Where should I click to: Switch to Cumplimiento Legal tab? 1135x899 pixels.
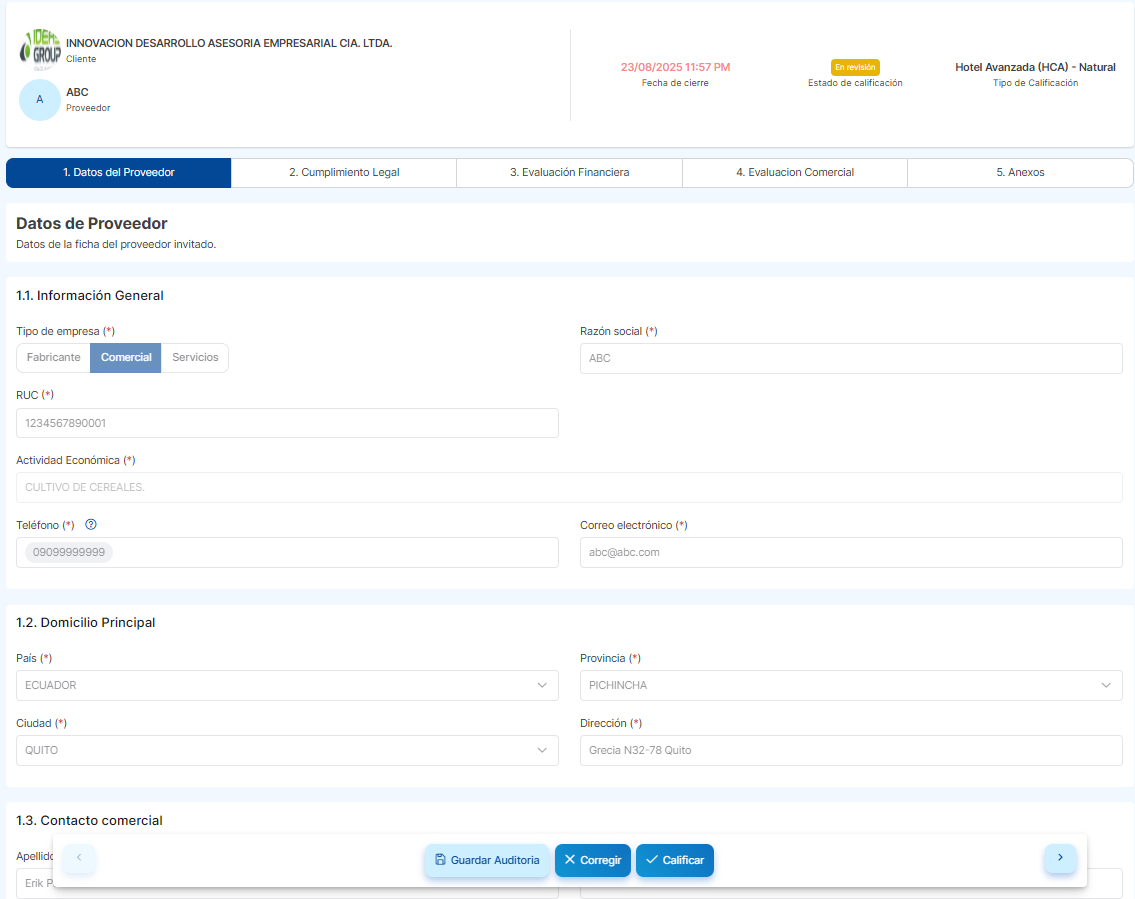[x=344, y=173]
